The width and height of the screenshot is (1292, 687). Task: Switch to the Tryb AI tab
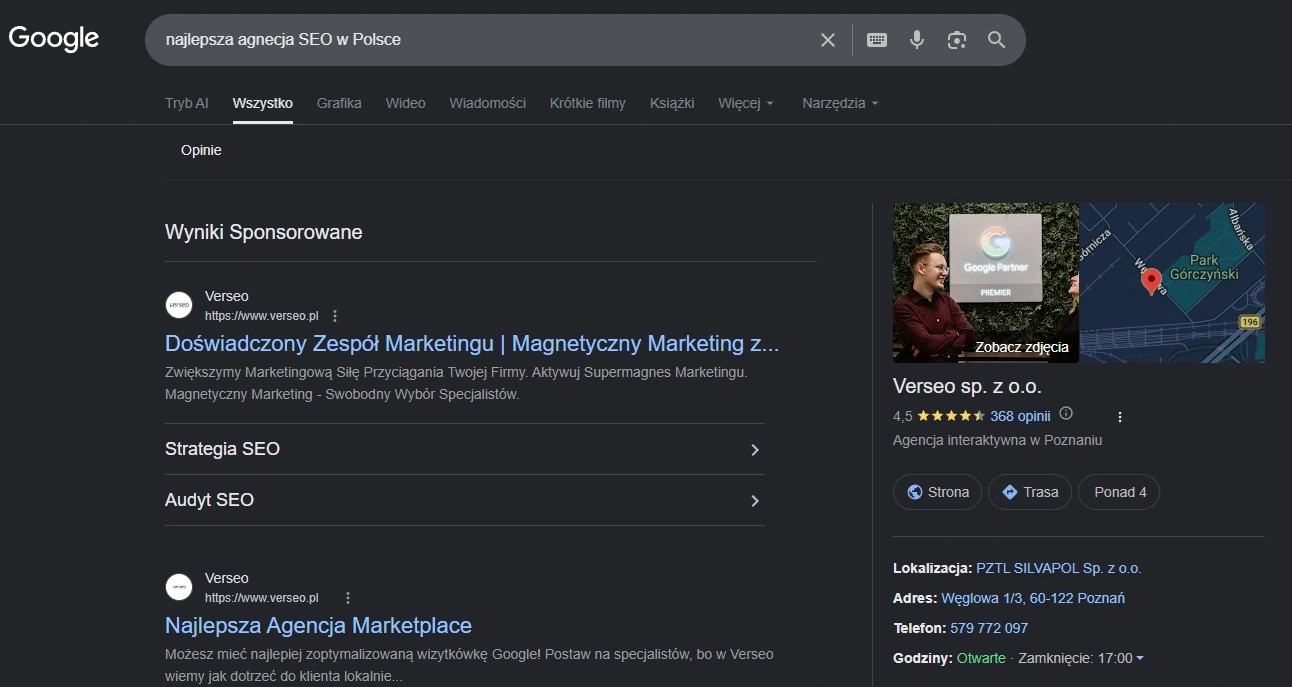(187, 103)
